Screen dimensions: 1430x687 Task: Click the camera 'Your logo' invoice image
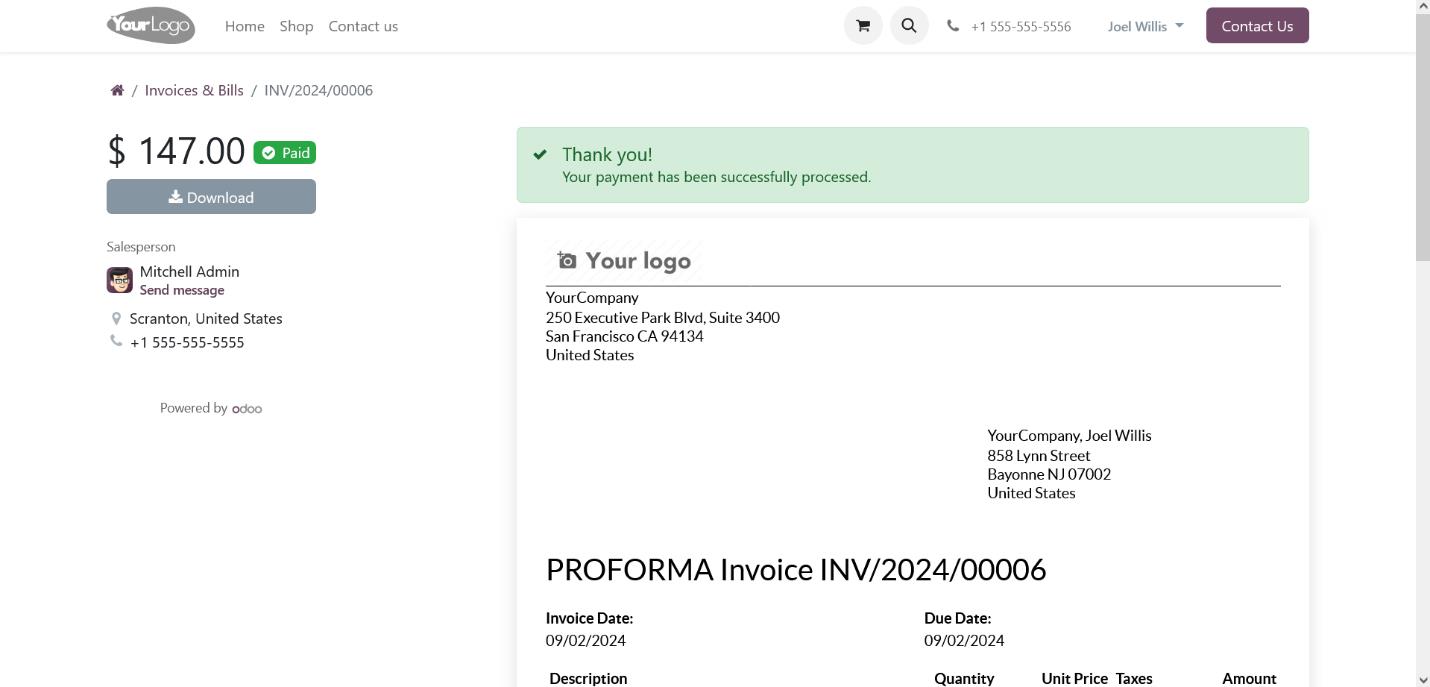(x=624, y=261)
